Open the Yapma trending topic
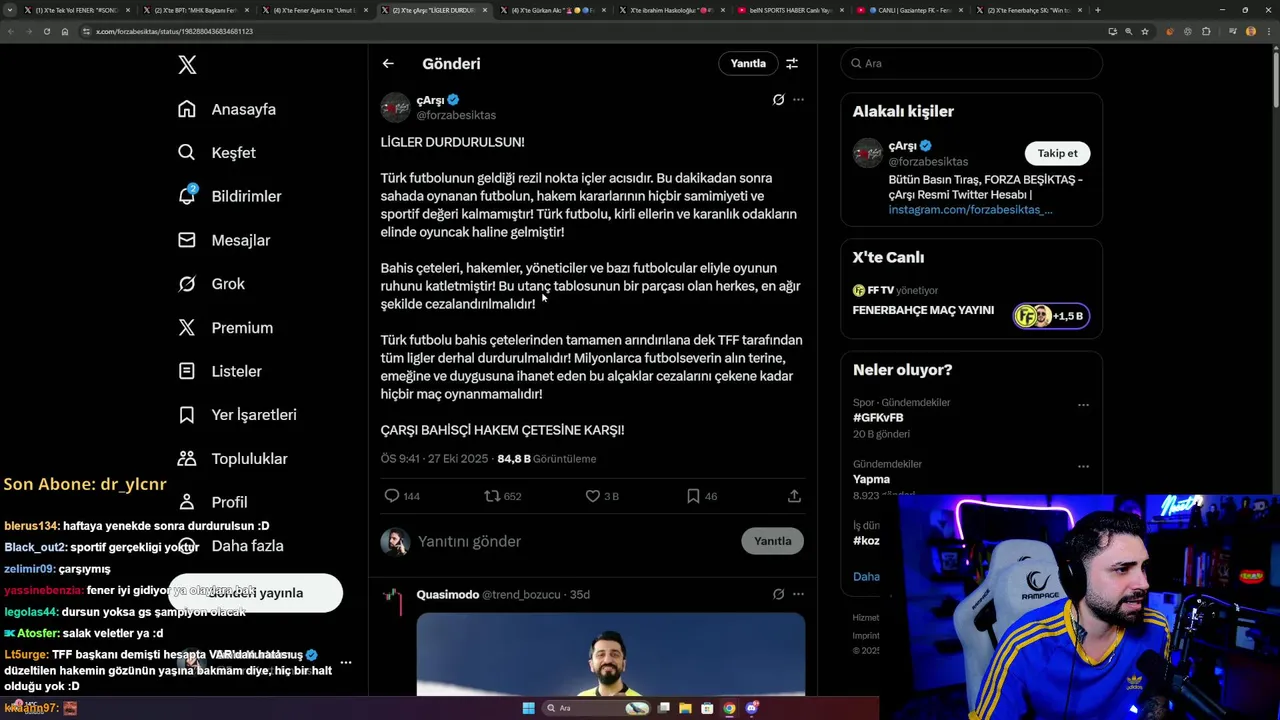The image size is (1280, 720). coord(871,479)
